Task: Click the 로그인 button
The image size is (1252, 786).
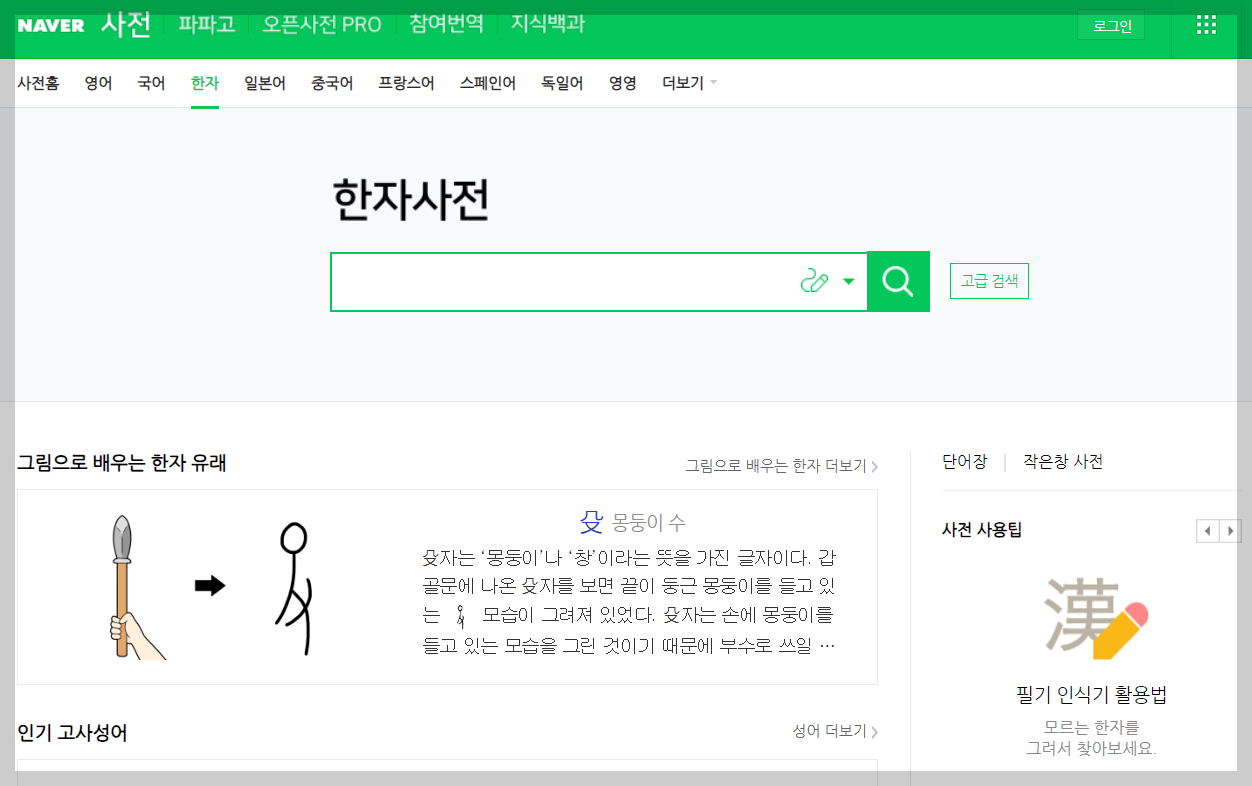Action: [x=1110, y=25]
